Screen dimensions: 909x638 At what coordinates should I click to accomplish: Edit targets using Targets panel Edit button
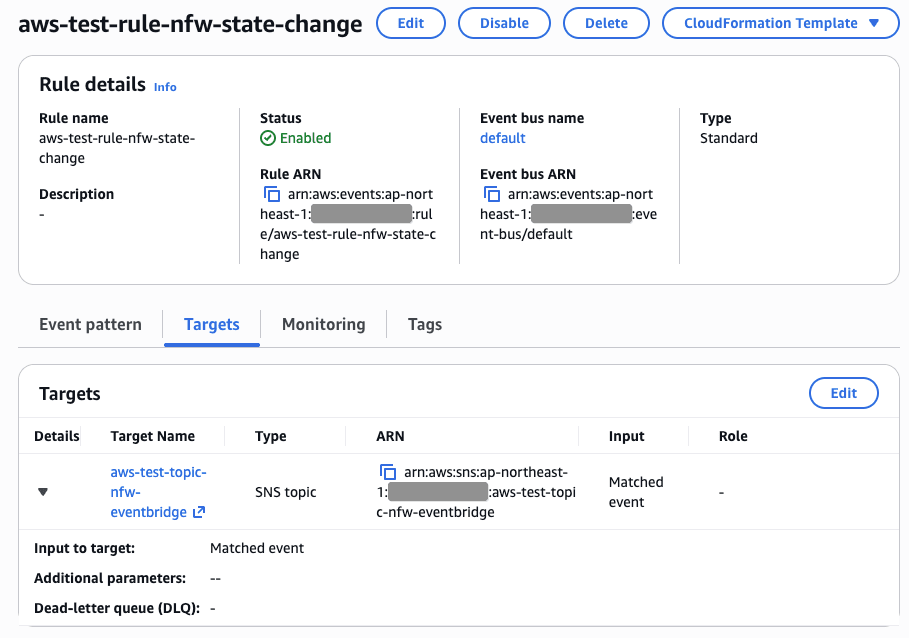point(843,393)
